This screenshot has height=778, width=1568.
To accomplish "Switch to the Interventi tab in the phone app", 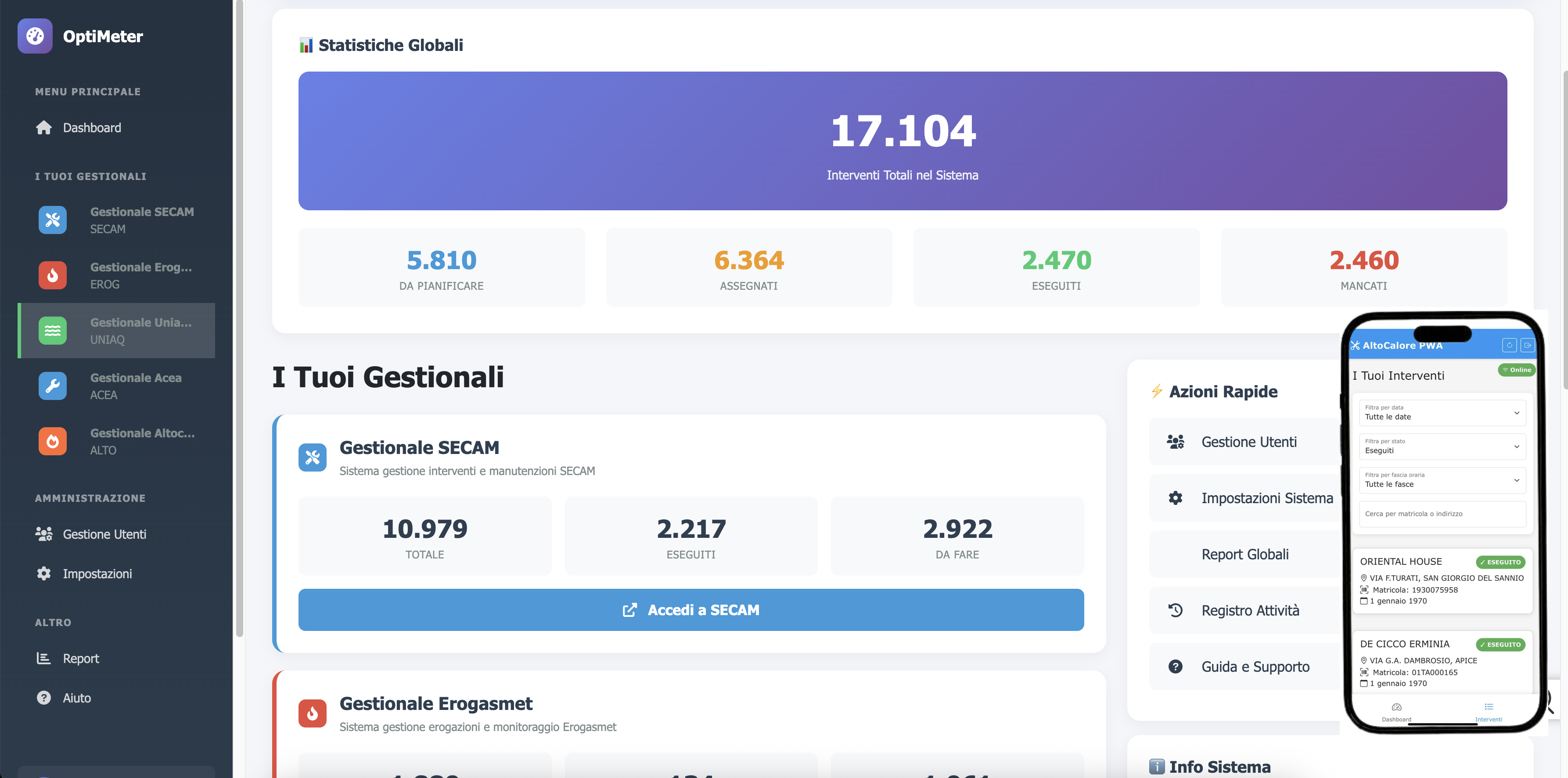I will 1488,712.
